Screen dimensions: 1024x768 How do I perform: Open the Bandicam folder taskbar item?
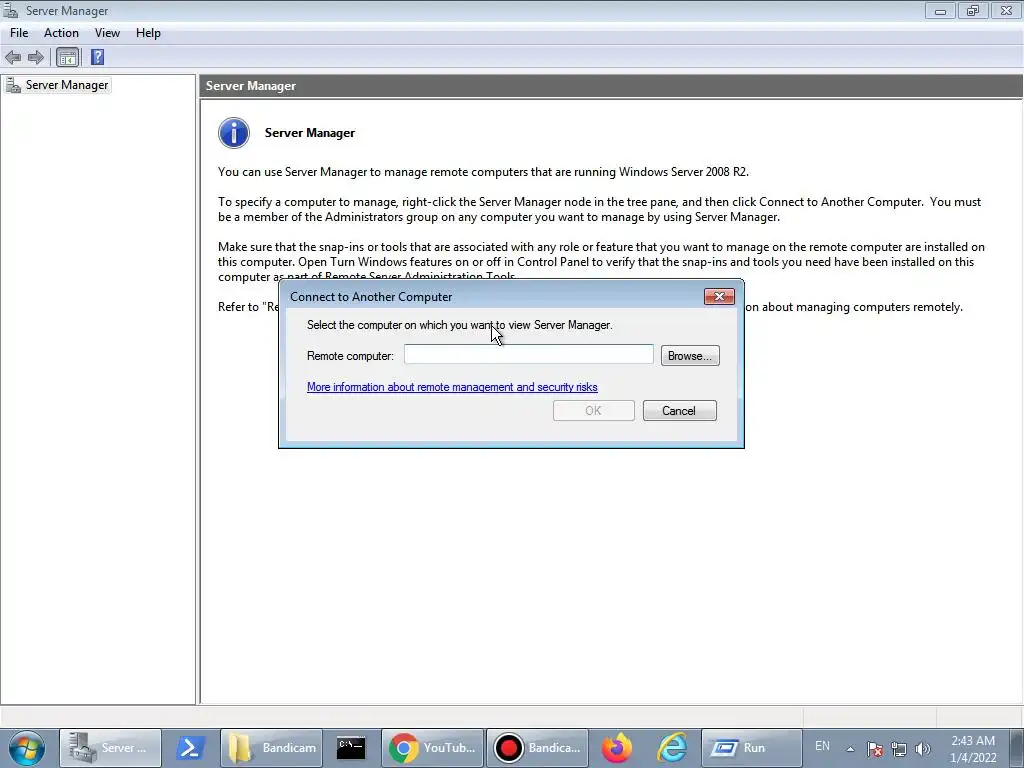(272, 748)
